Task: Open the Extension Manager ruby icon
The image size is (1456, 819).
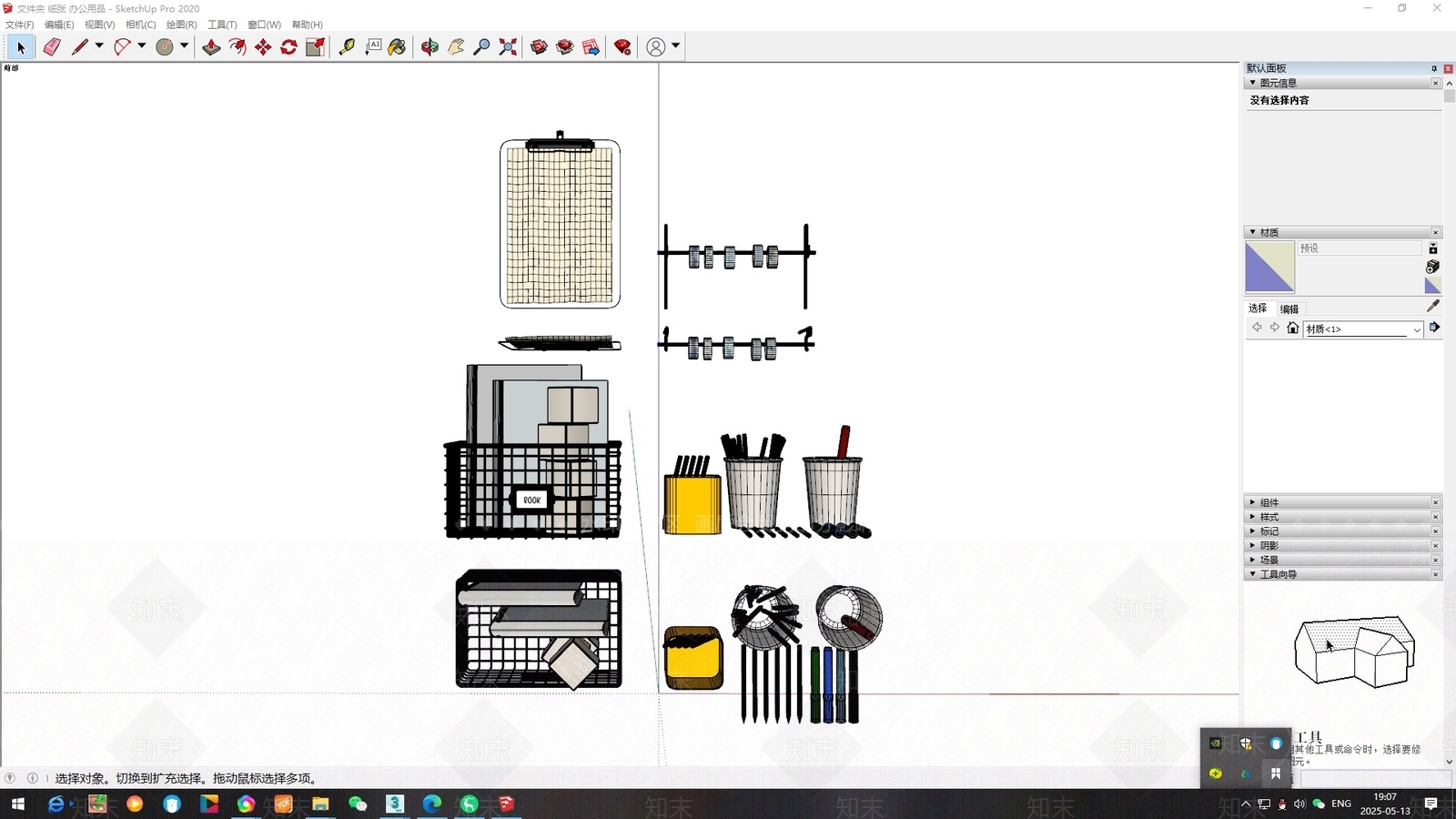Action: [622, 46]
